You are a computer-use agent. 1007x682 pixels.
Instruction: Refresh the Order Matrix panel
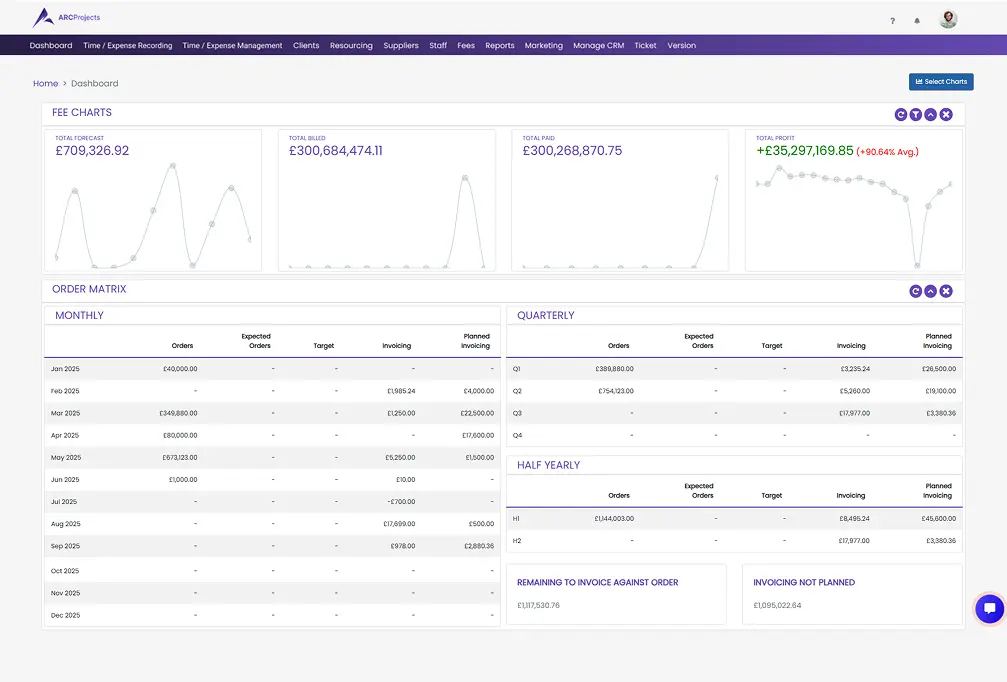pos(915,291)
